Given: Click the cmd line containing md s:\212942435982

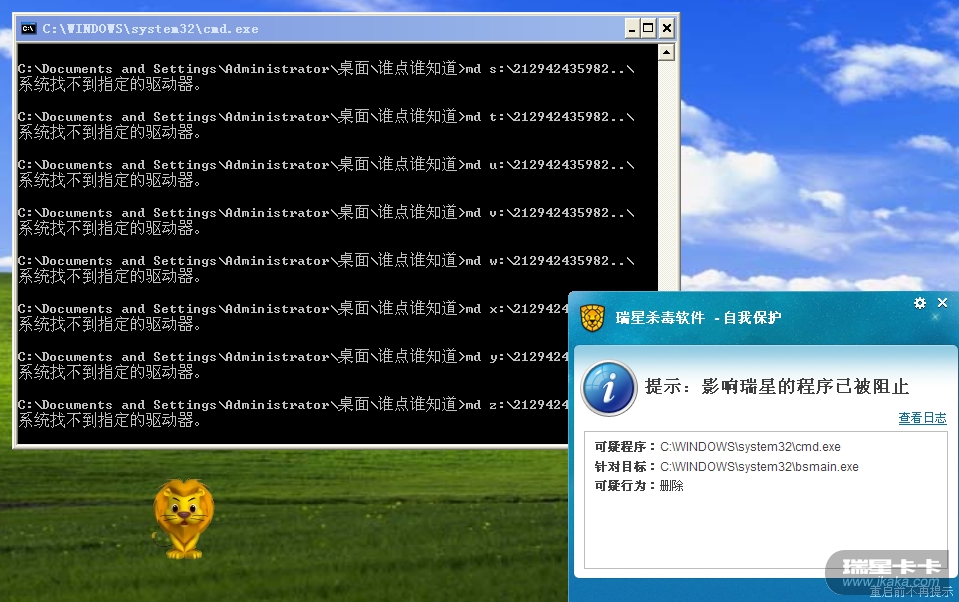Looking at the screenshot, I should (326, 69).
